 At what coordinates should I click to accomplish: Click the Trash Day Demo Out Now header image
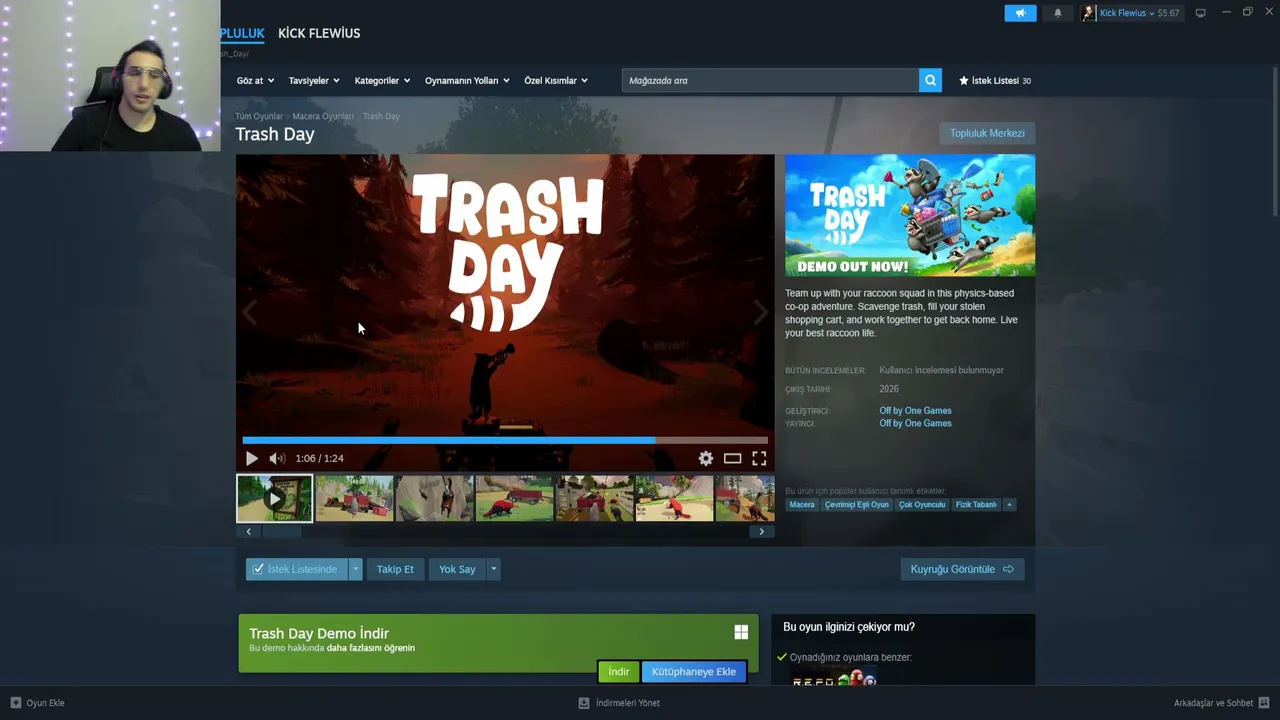910,215
